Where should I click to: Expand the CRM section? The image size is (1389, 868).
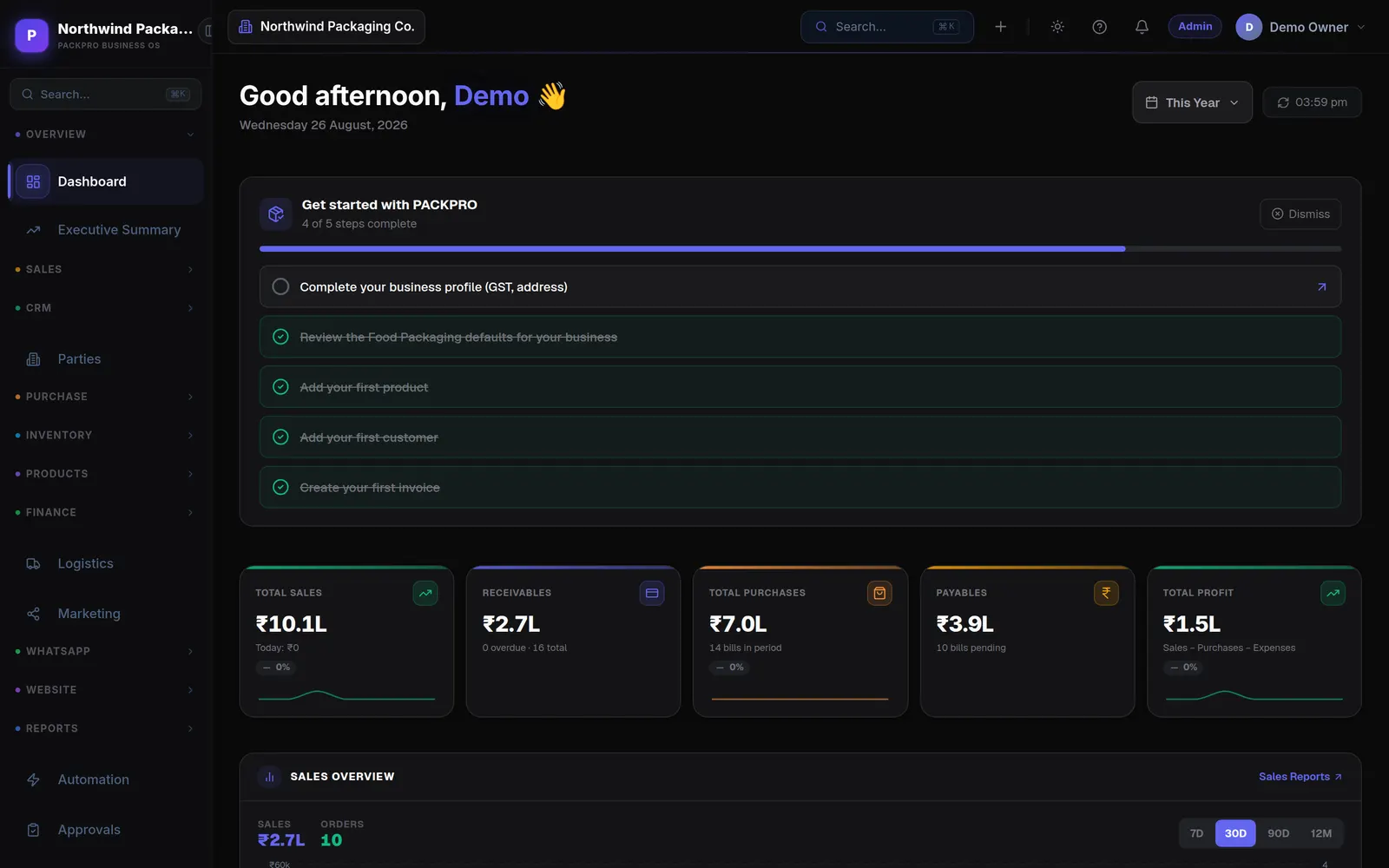tap(104, 308)
